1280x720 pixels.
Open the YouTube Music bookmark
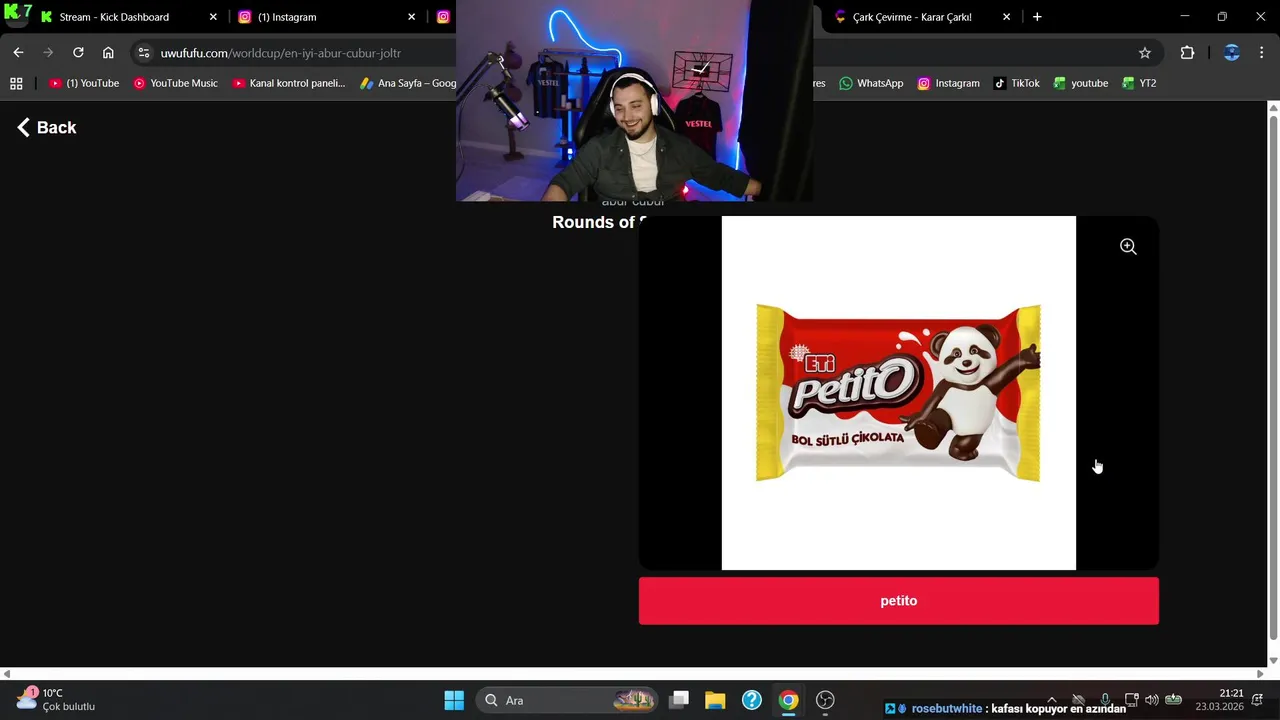pos(175,83)
